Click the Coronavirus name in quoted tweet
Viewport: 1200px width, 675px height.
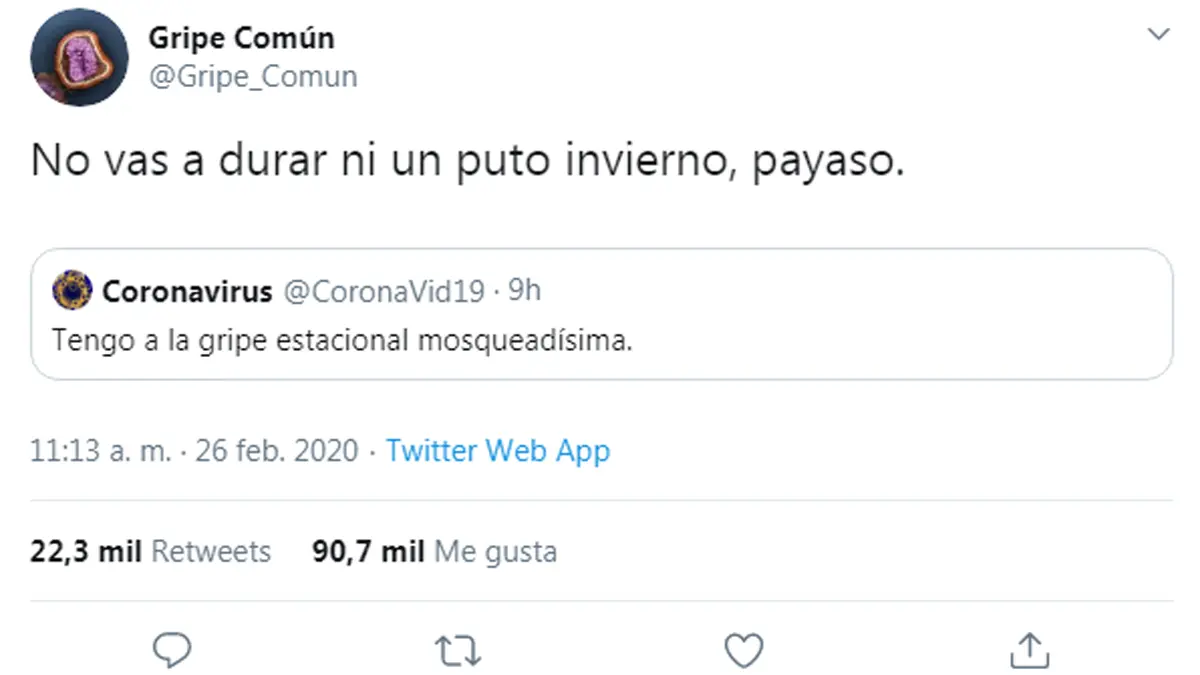tap(187, 291)
